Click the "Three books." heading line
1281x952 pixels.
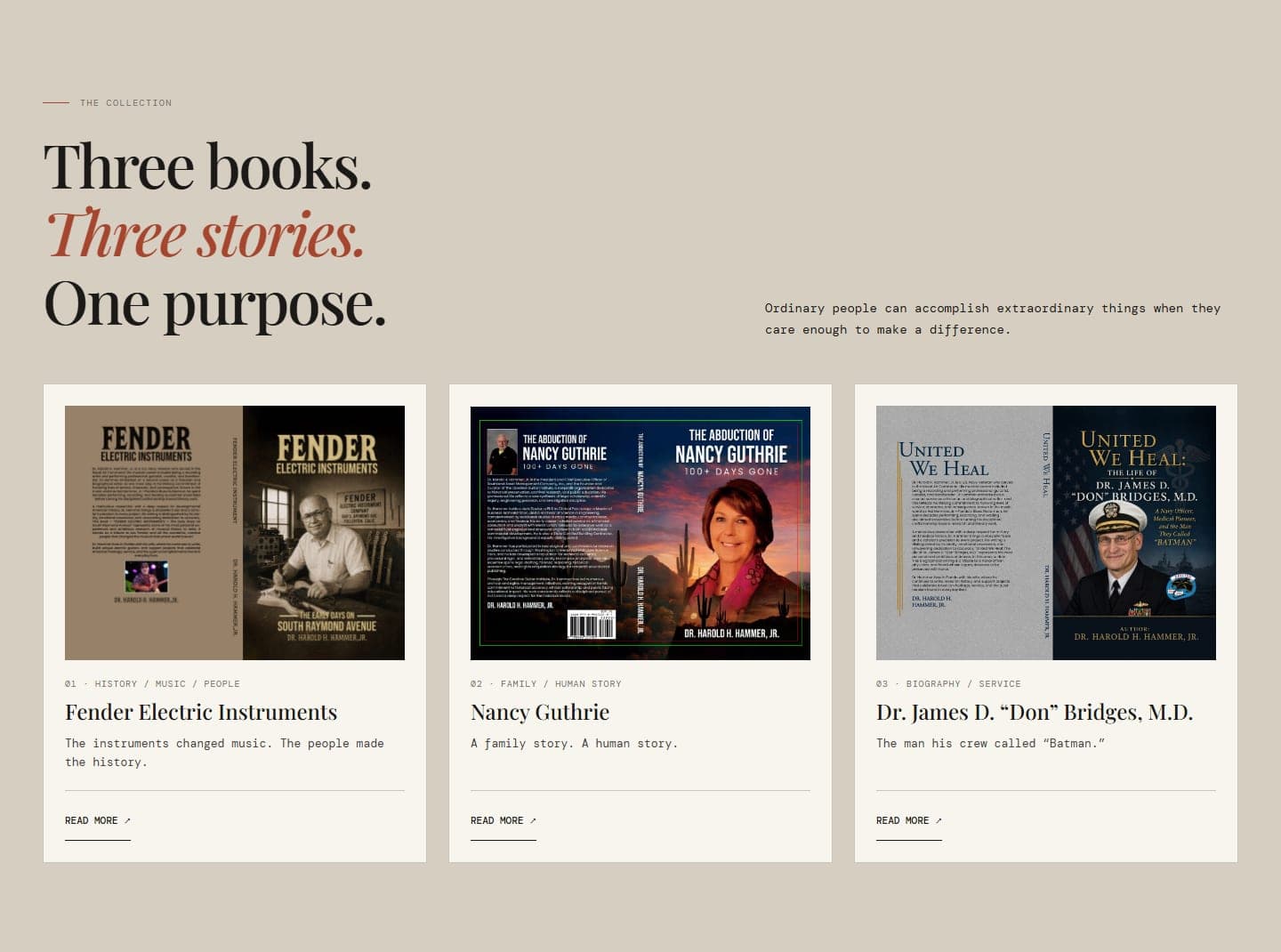click(207, 166)
